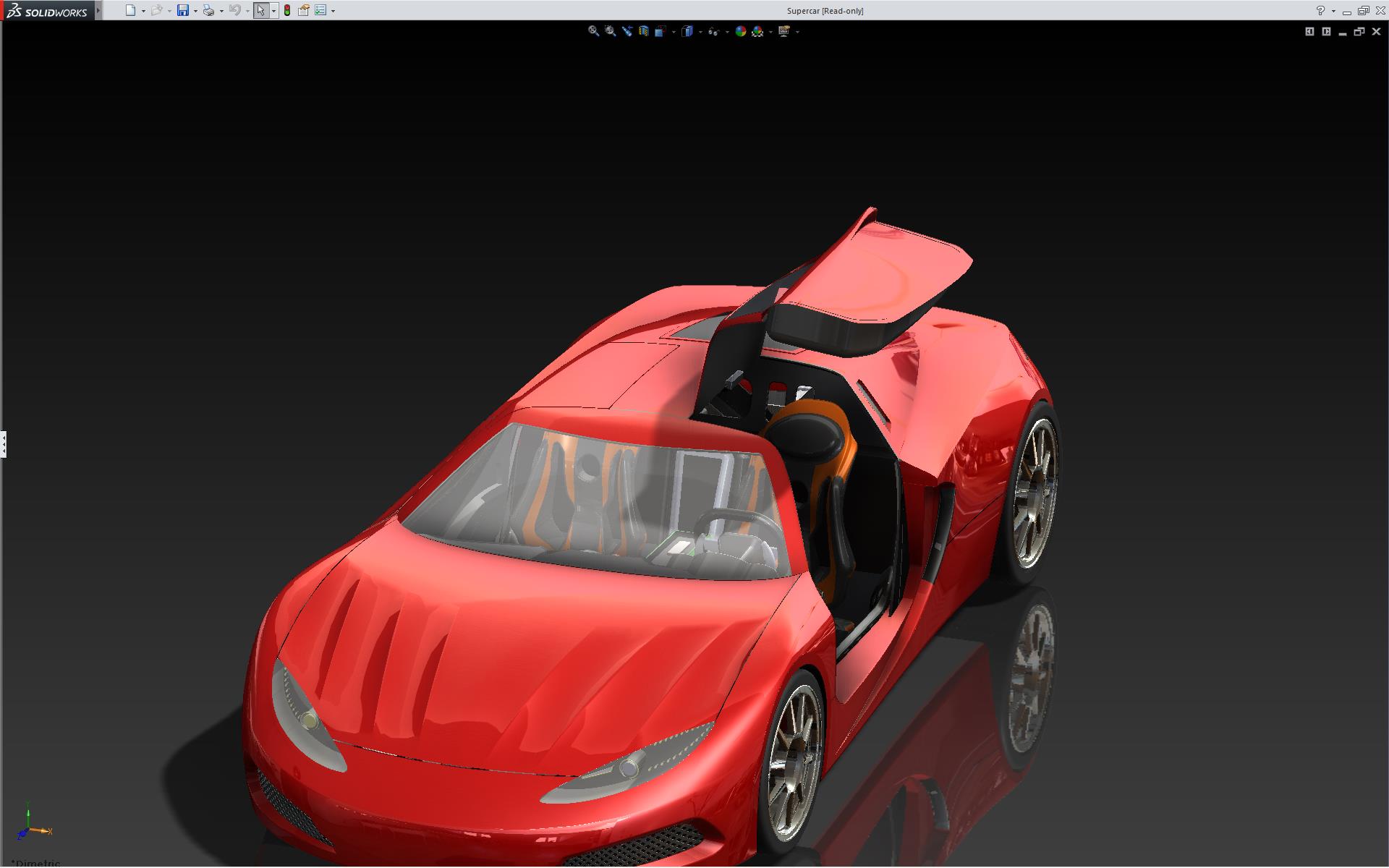Click Zoom to Fit icon
Viewport: 1389px width, 868px height.
pyautogui.click(x=593, y=31)
